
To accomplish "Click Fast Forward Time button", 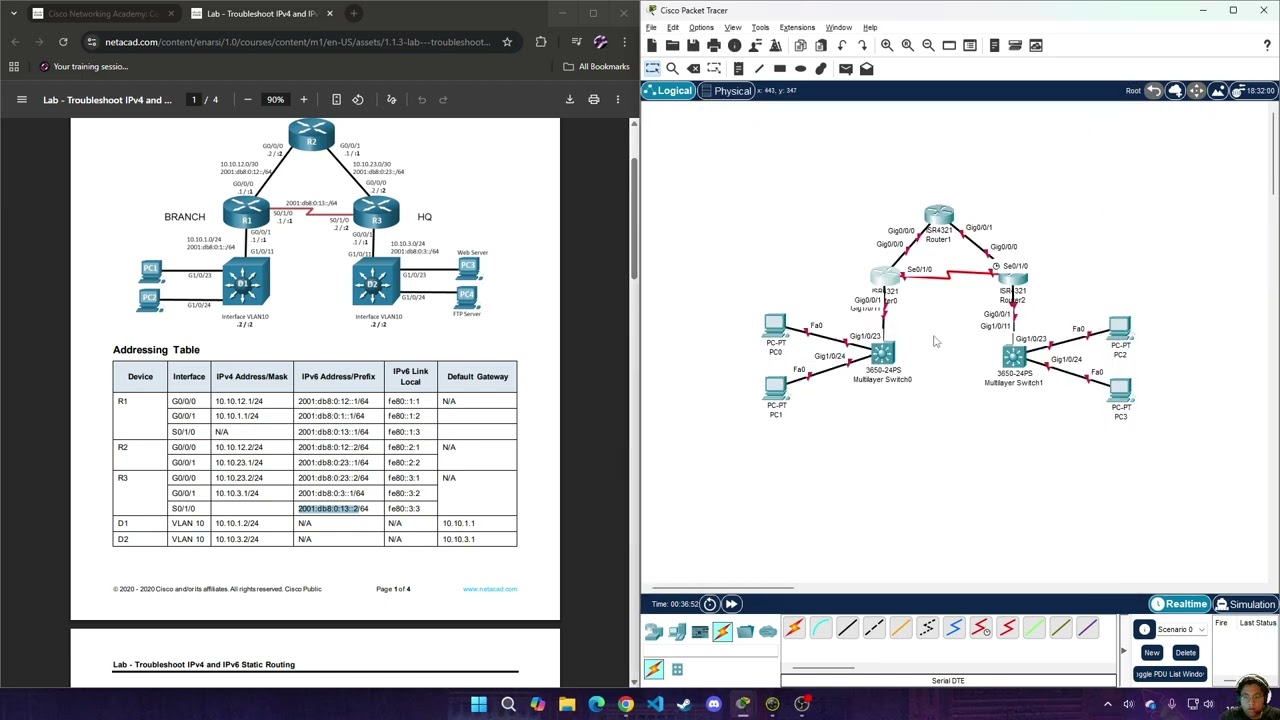I will [731, 604].
